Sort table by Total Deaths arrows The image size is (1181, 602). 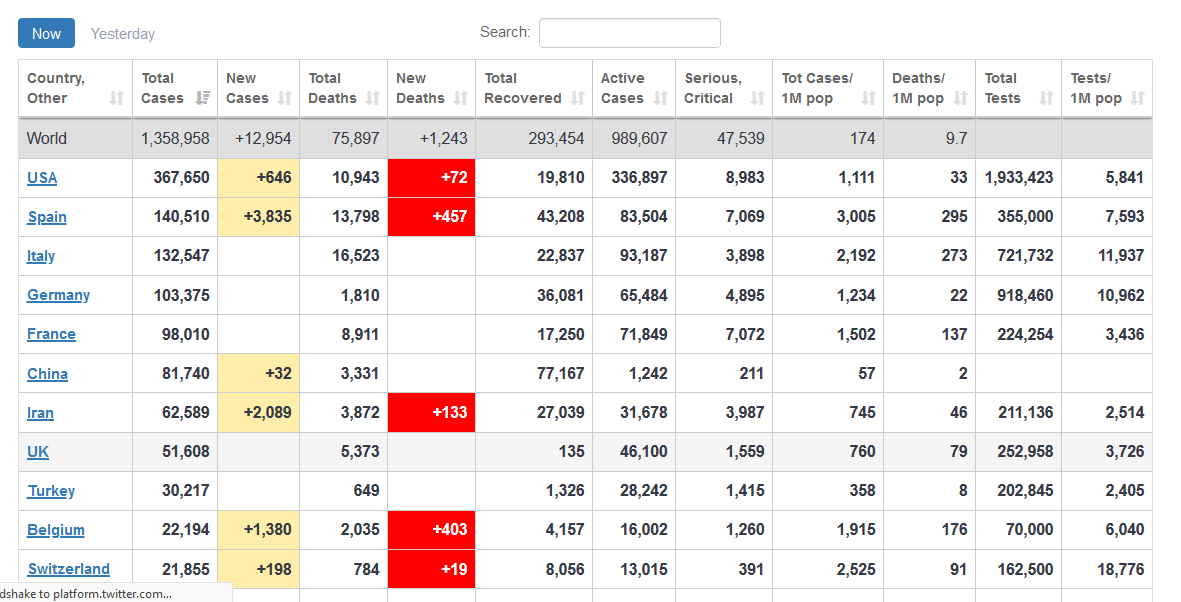[x=373, y=98]
